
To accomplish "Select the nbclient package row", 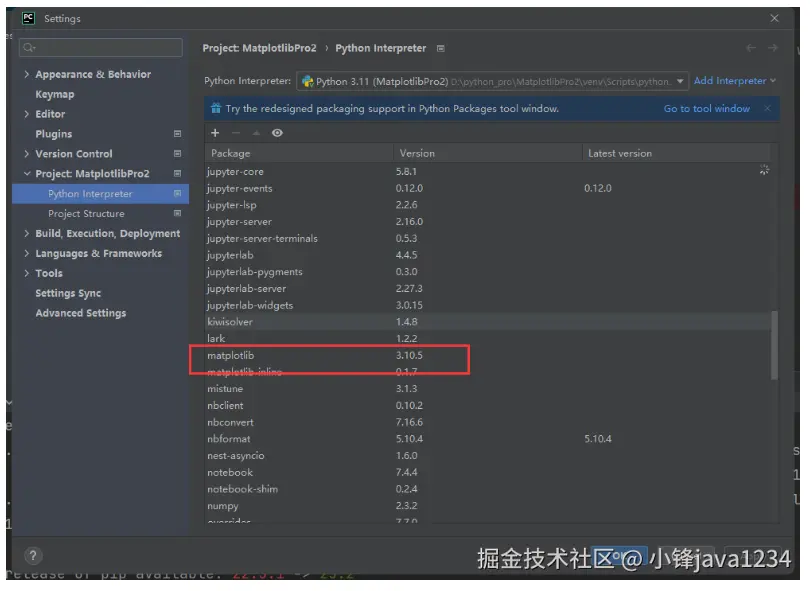I will tap(487, 406).
